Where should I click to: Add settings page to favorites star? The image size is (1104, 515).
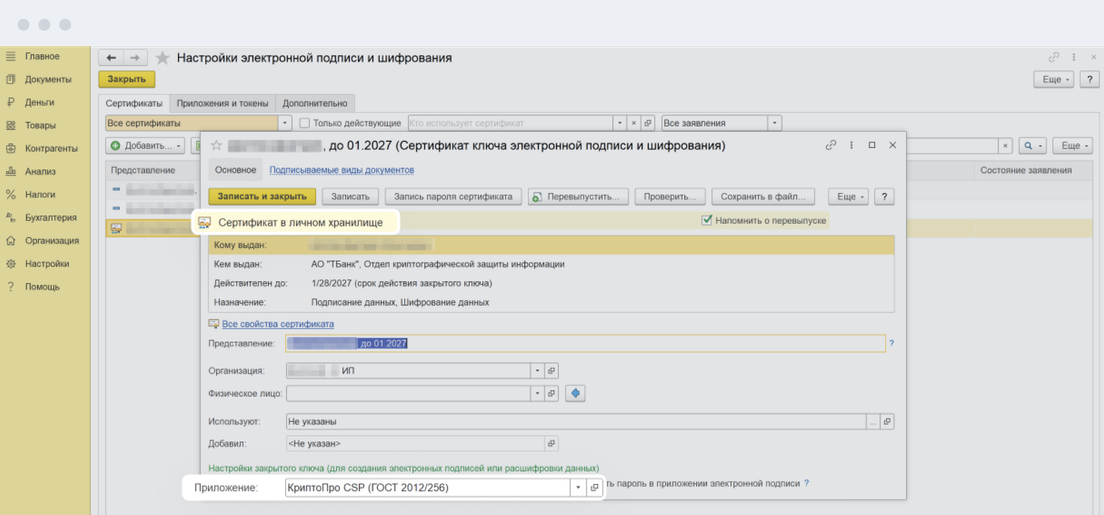tap(163, 58)
